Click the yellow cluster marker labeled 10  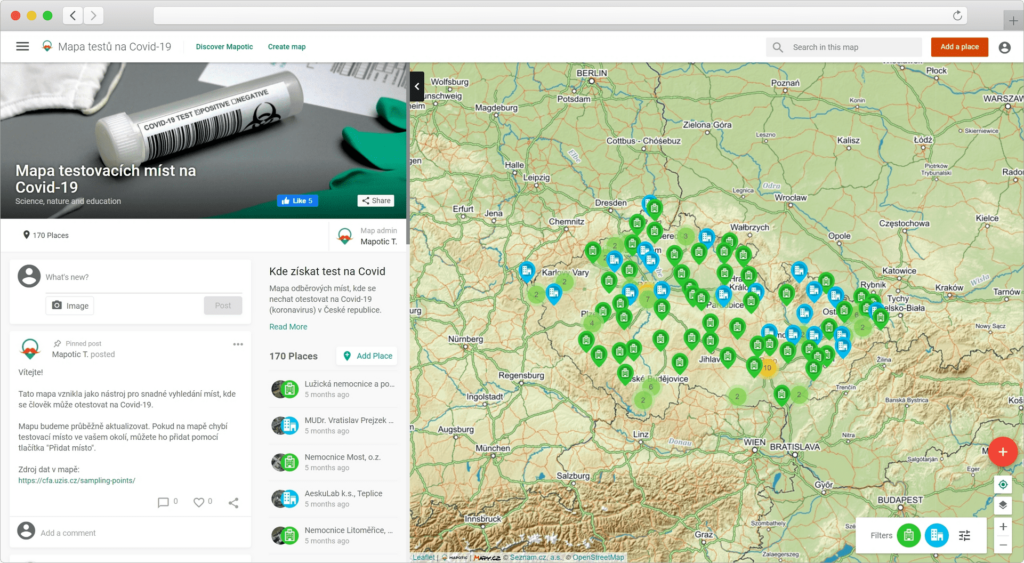tap(767, 368)
